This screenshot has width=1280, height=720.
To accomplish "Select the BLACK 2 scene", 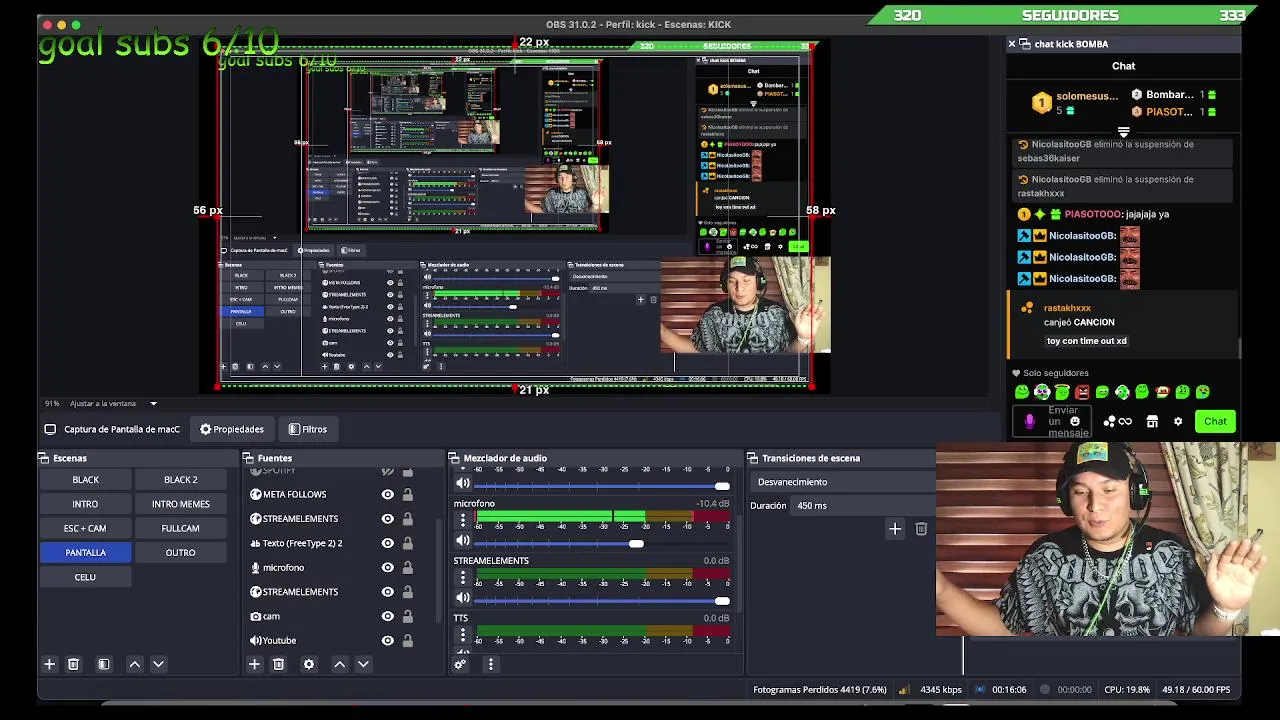I will click(x=180, y=480).
